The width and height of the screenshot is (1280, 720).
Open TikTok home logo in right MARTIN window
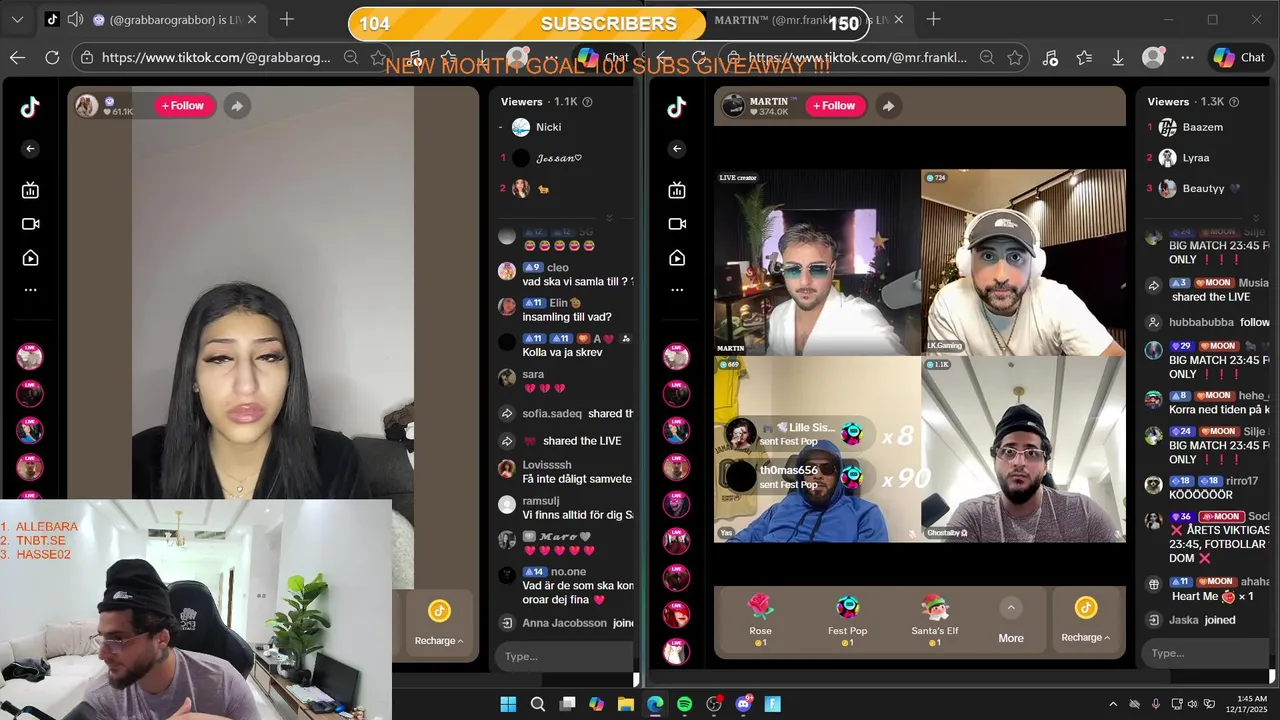pos(677,108)
